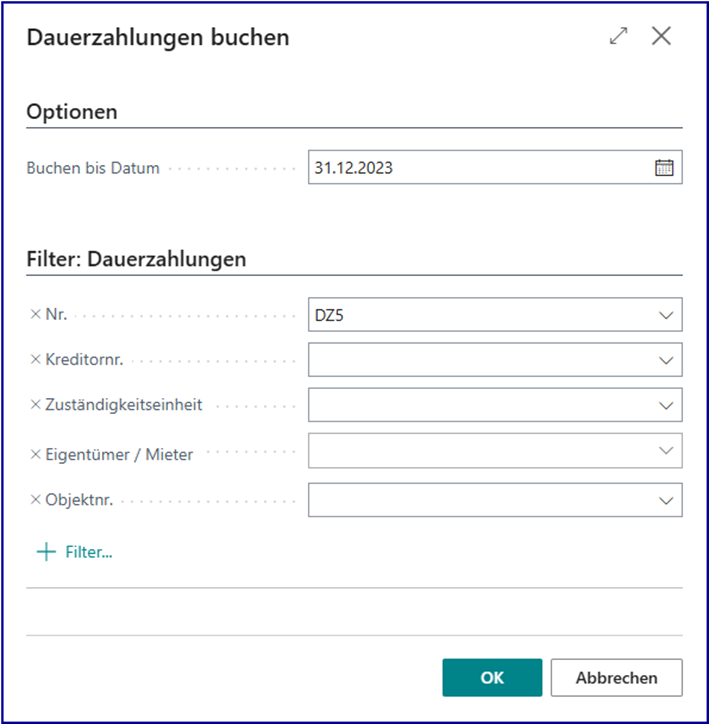Expand the dialog to full screen

point(619,37)
